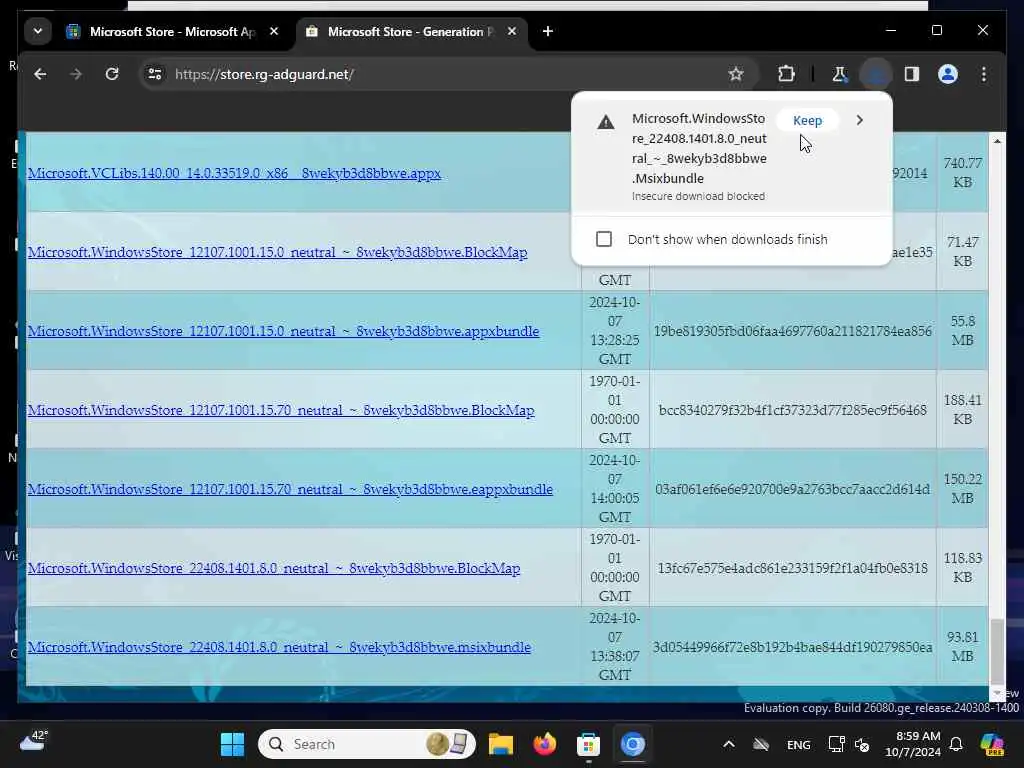Click Keep for the blocked download

[807, 120]
